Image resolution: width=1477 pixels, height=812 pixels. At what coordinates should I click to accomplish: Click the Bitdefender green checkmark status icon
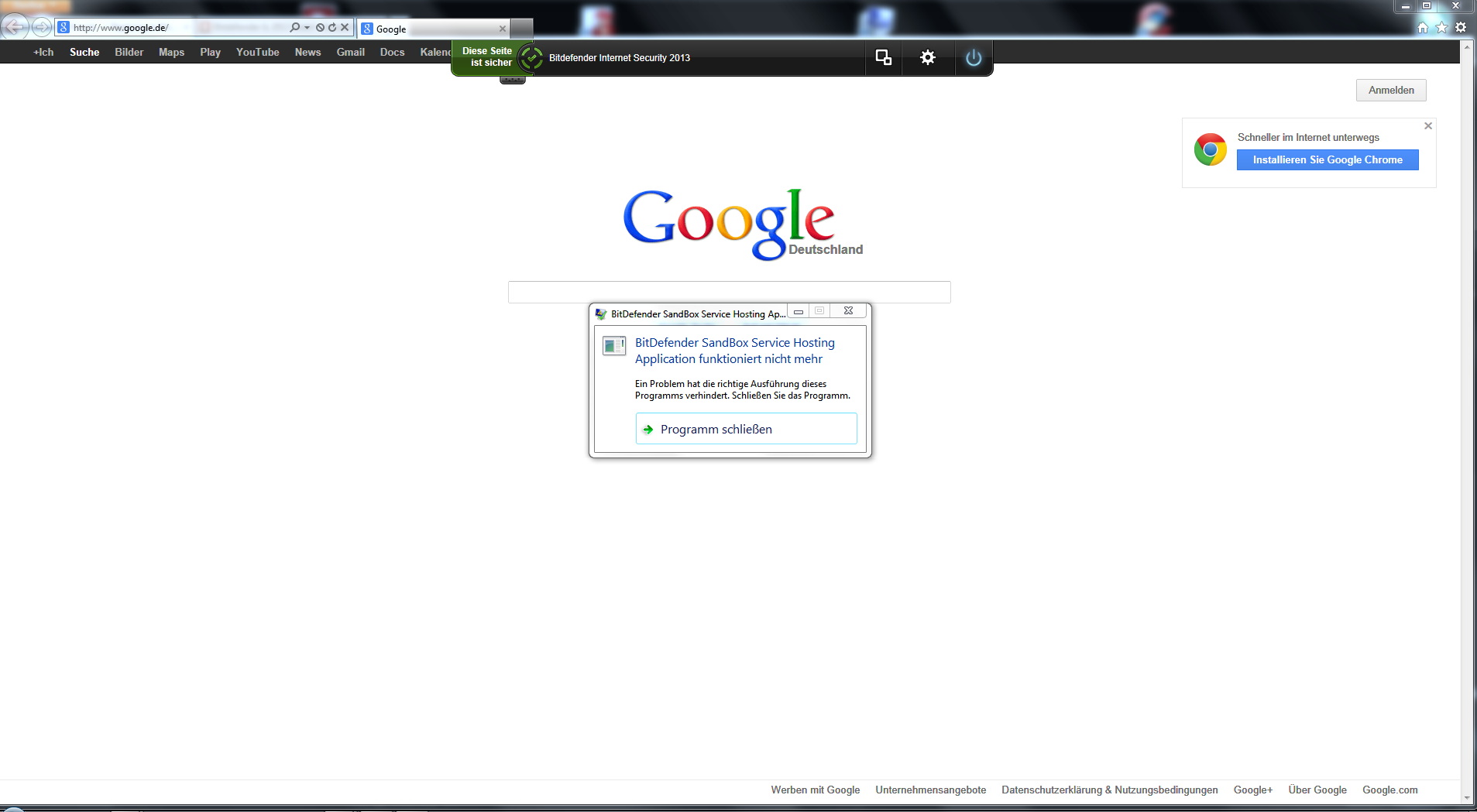[x=531, y=58]
